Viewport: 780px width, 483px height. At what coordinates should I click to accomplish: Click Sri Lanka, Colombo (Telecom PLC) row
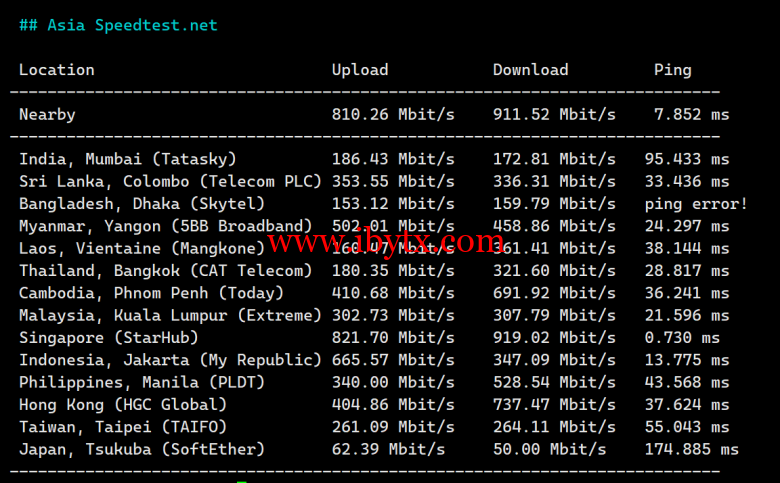pyautogui.click(x=170, y=181)
